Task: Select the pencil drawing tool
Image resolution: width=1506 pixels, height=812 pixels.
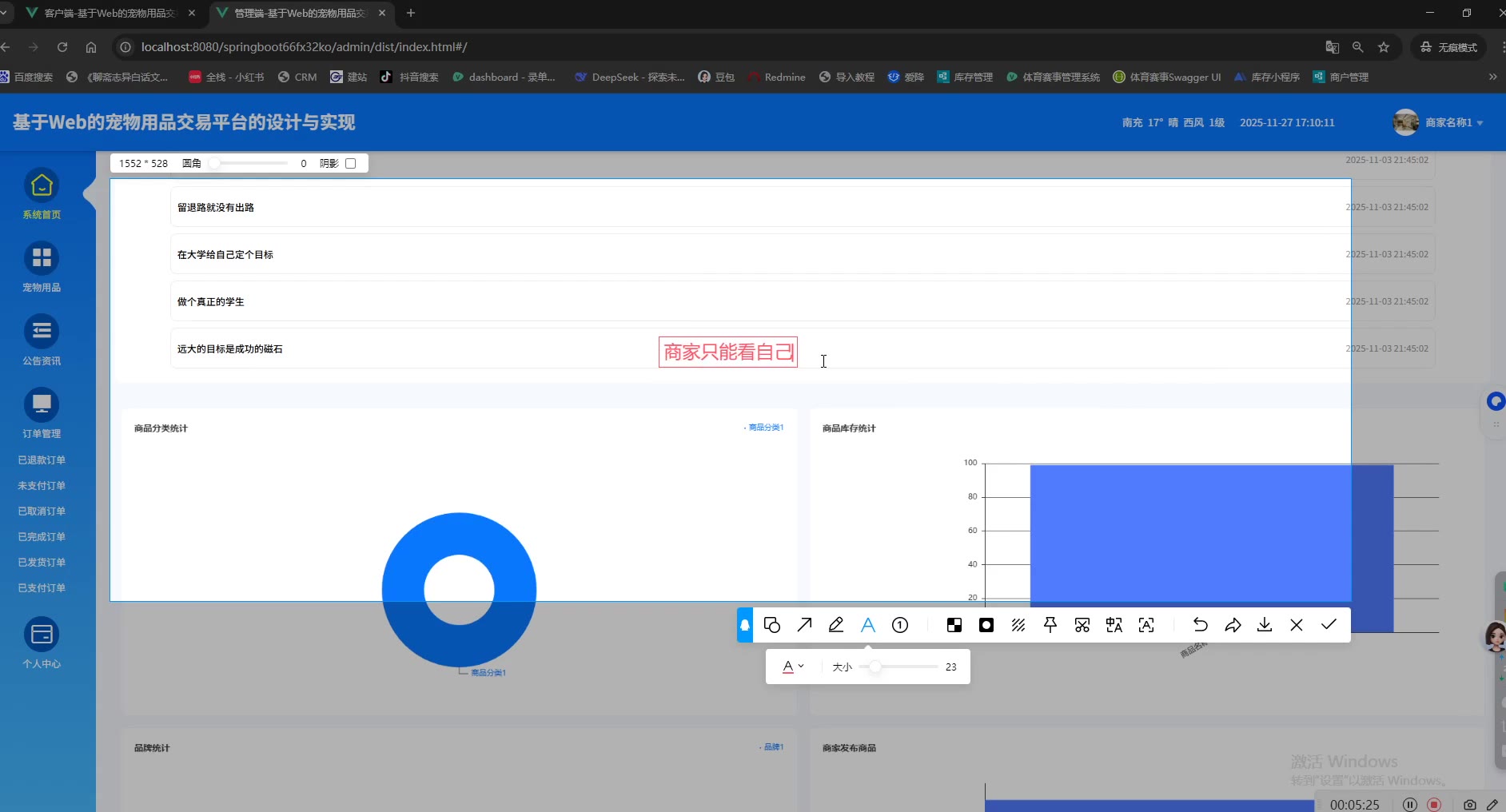Action: tap(836, 625)
